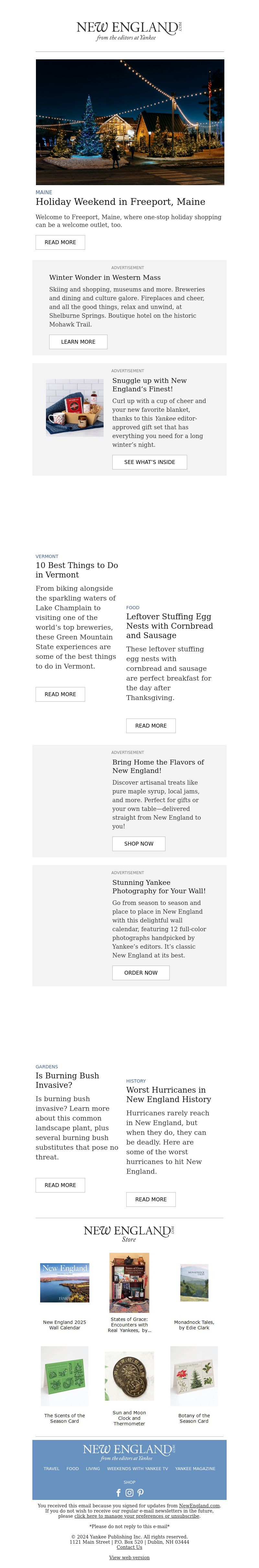Open the Instagram icon in footer
Screen dimensions: 259x1568
pos(129,1492)
